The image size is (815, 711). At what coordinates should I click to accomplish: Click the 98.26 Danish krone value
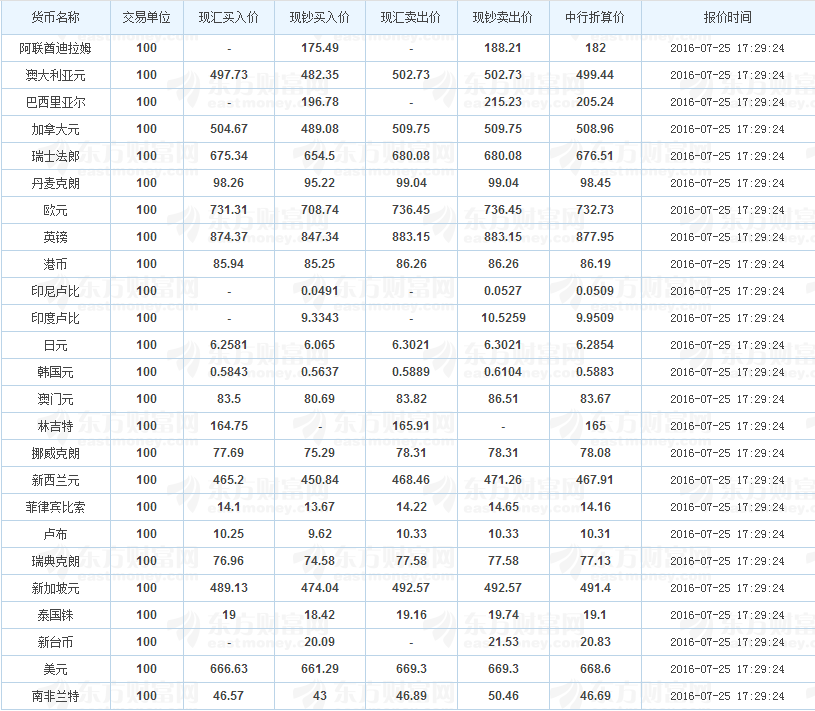(x=229, y=183)
